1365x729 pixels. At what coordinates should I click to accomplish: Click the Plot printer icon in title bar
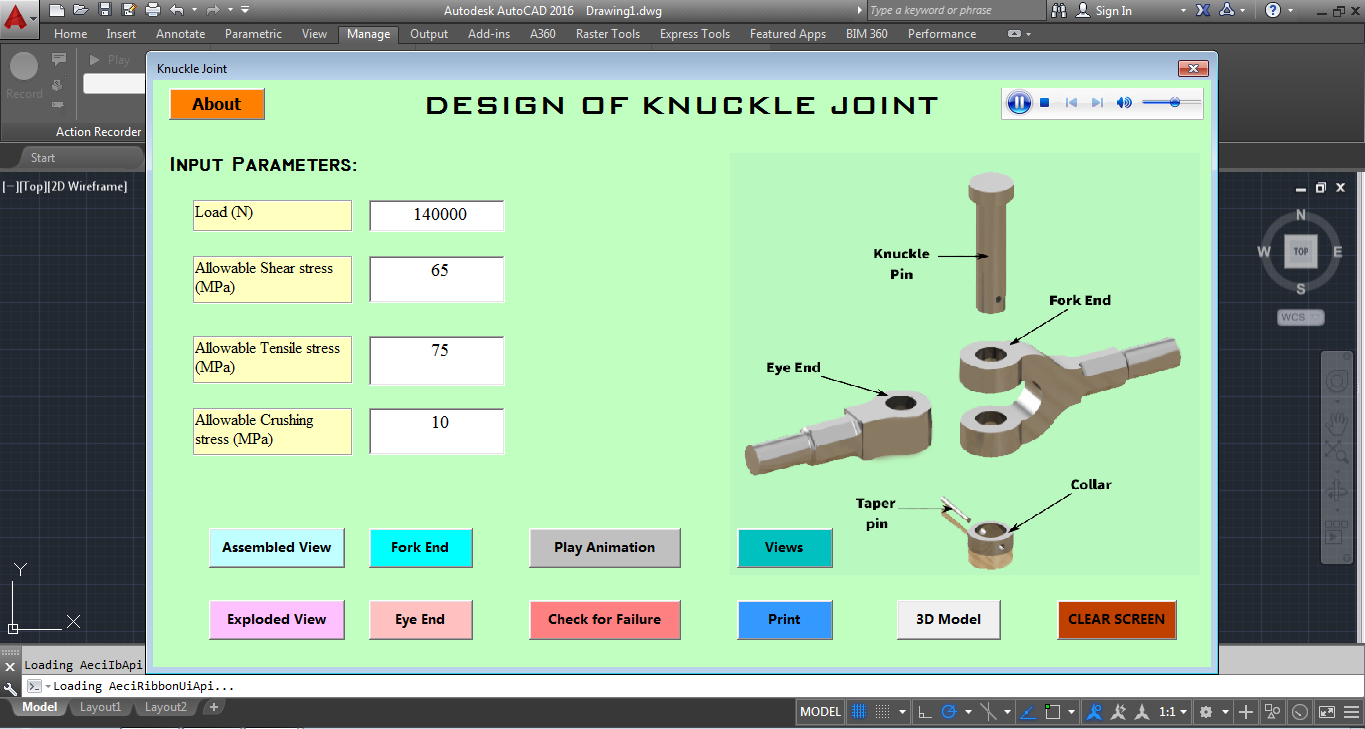[x=153, y=10]
